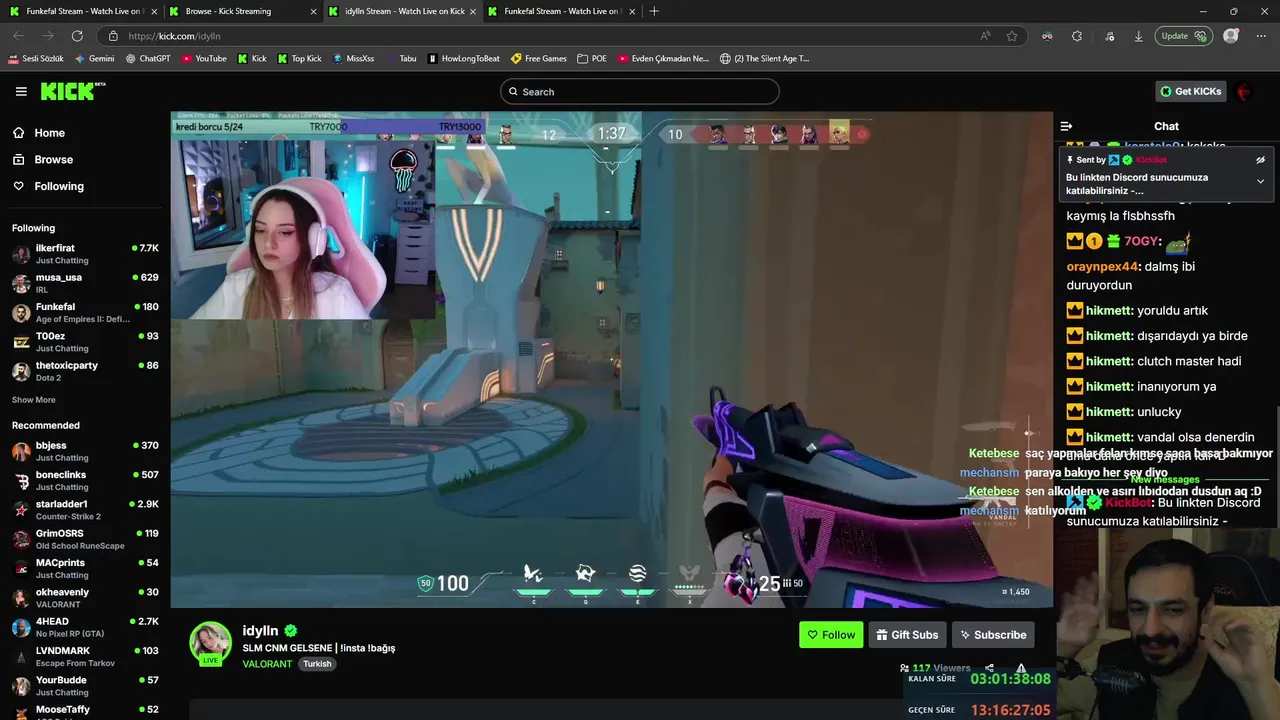The height and width of the screenshot is (720, 1280).
Task: Collapse the chat panel
Action: (1066, 126)
